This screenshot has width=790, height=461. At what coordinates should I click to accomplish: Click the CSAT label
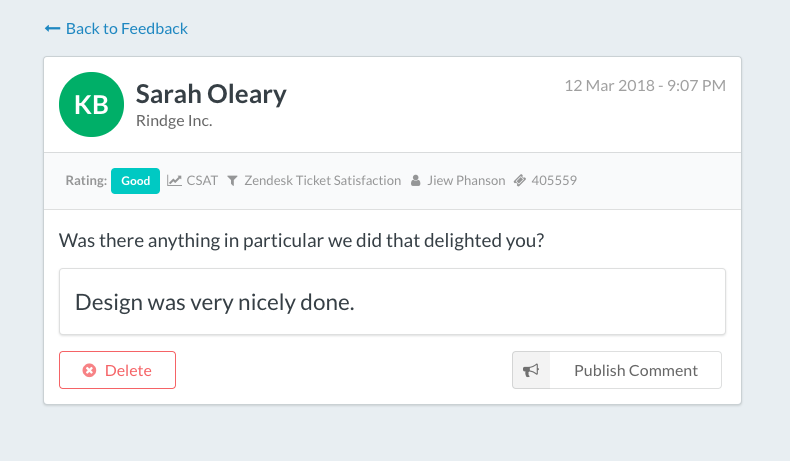pyautogui.click(x=202, y=181)
